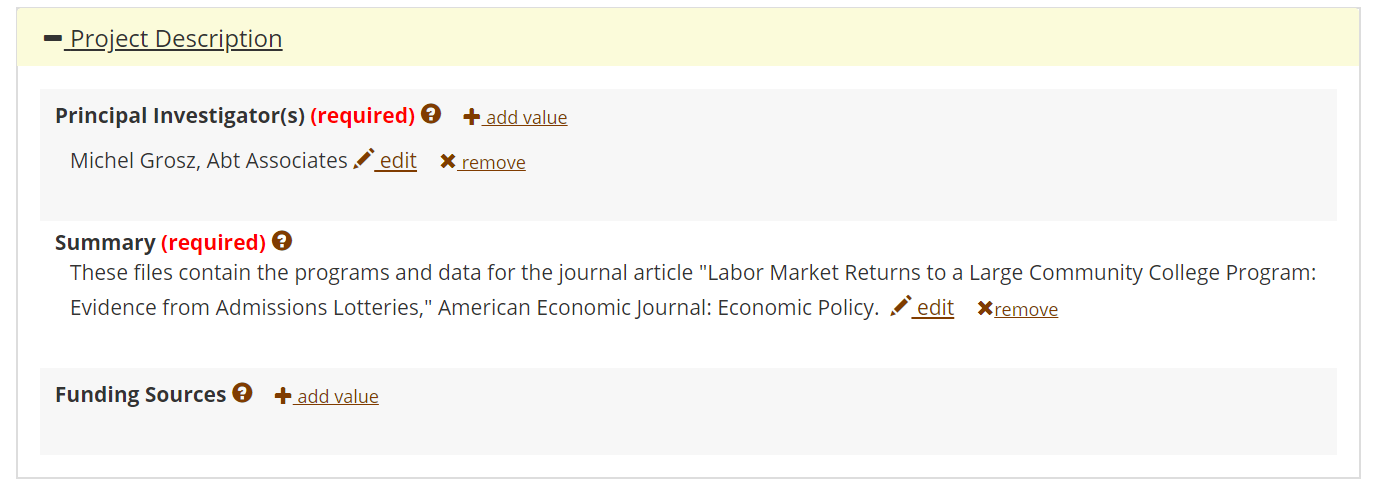The image size is (1378, 490).
Task: Click 'edit' link for Michel Grosz entry
Action: pyautogui.click(x=398, y=161)
